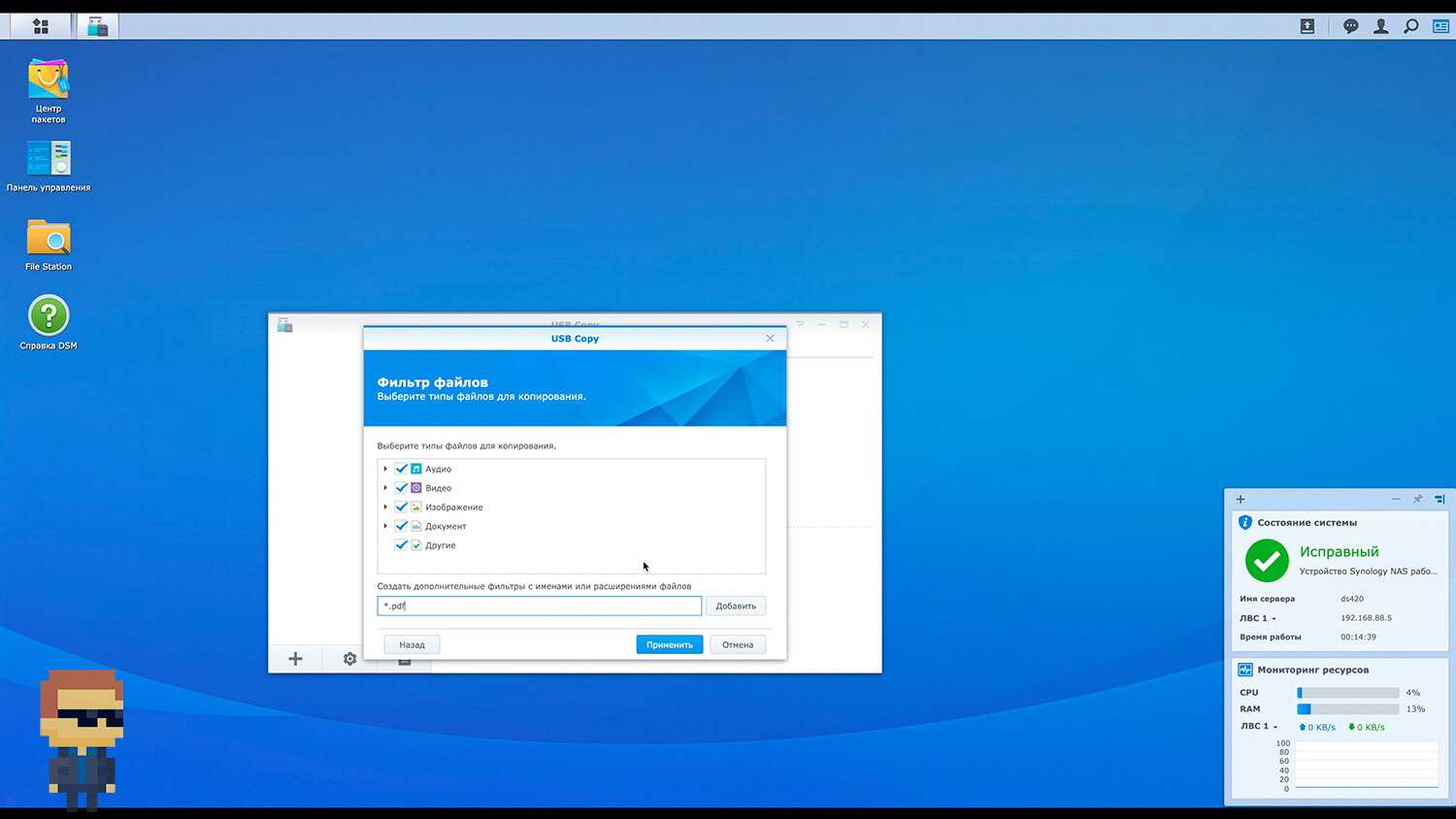Screen dimensions: 1456x819
Task: Open the user account options icon
Action: coord(1380,26)
